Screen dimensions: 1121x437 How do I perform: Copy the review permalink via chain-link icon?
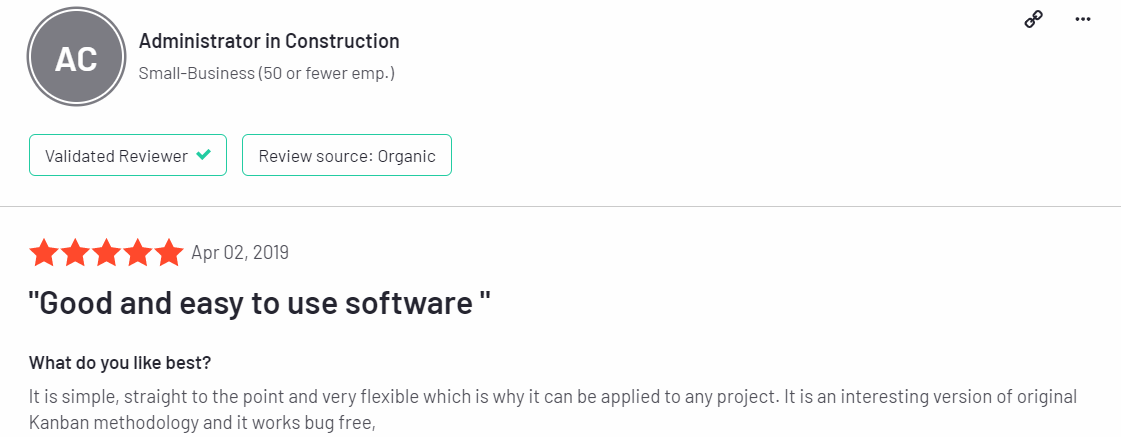1033,20
